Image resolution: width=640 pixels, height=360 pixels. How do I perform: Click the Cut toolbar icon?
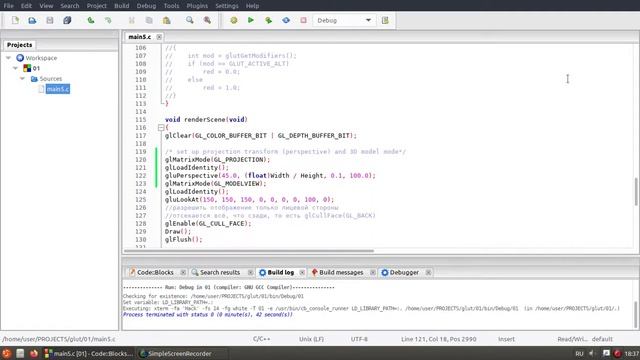tap(131, 20)
